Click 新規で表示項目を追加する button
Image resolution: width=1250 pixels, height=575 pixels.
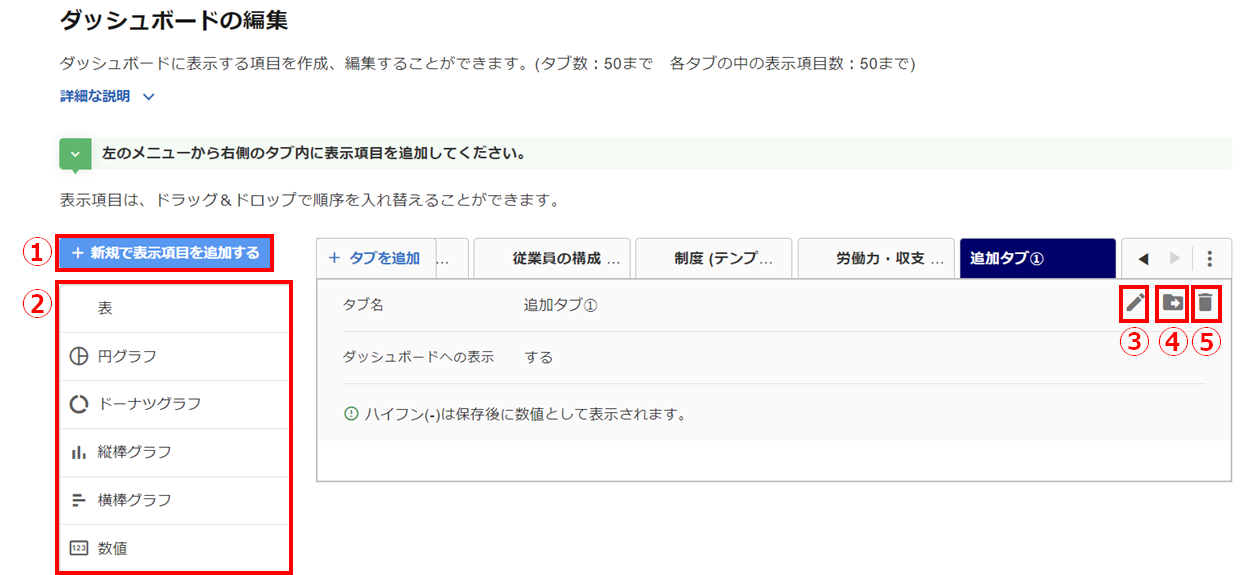click(166, 254)
